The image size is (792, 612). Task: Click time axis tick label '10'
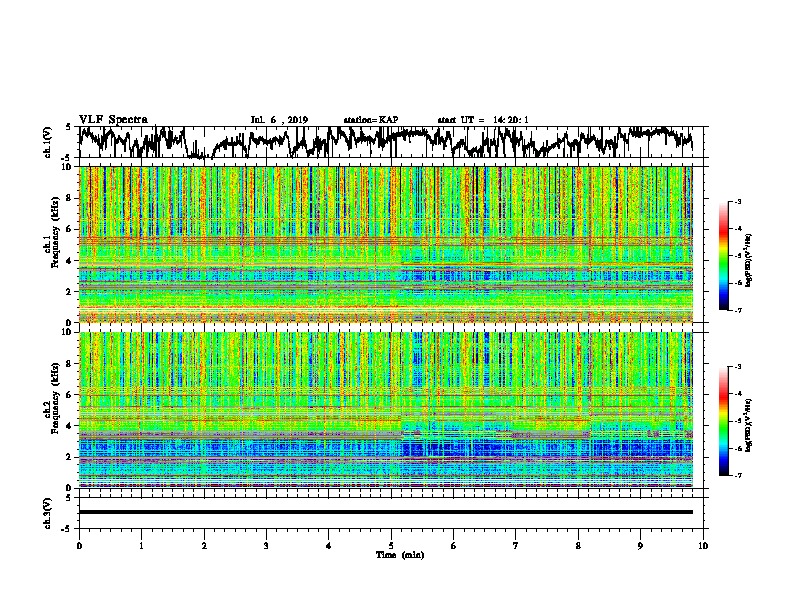[703, 546]
